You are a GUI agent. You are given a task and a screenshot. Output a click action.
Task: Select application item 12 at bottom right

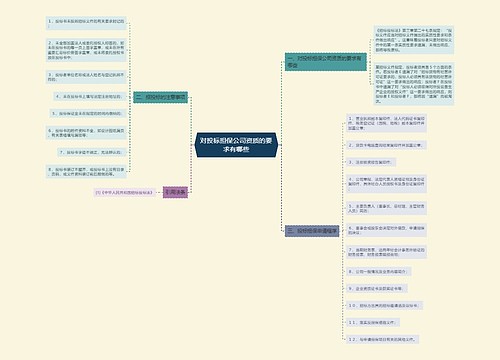(382, 339)
